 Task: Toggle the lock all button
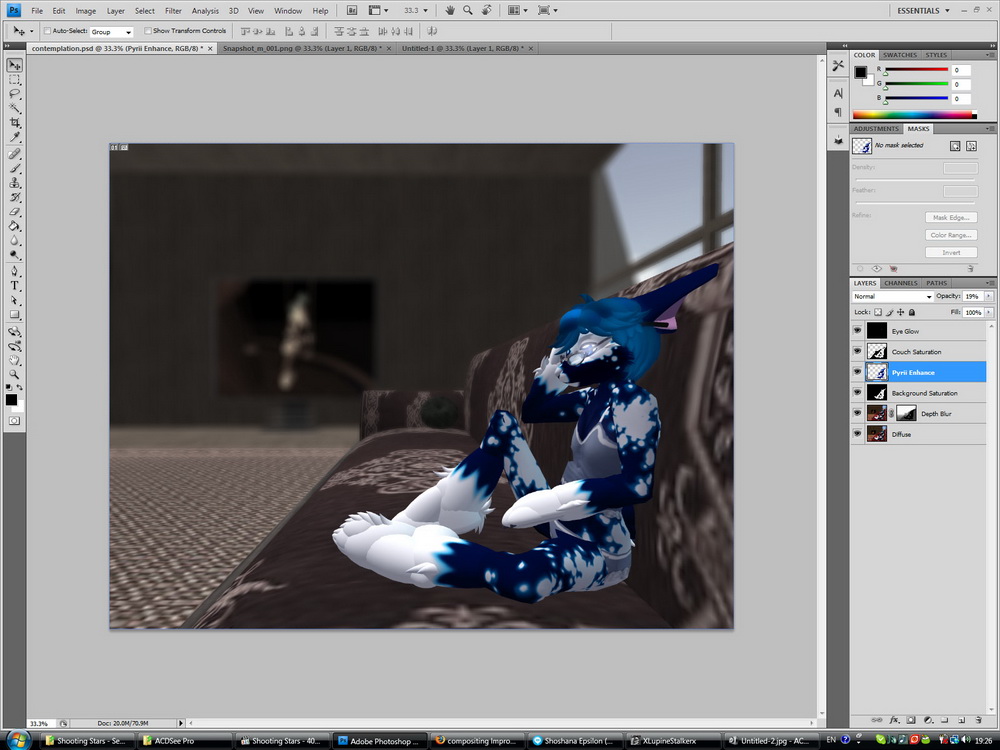click(911, 312)
